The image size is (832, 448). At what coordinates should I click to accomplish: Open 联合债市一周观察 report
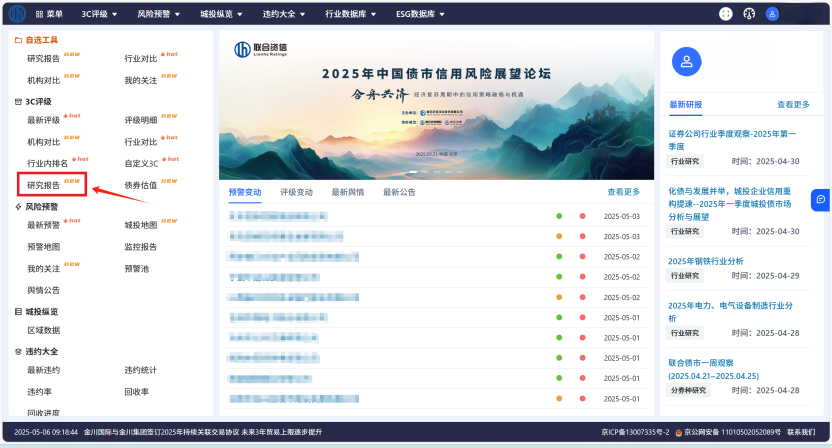point(713,369)
